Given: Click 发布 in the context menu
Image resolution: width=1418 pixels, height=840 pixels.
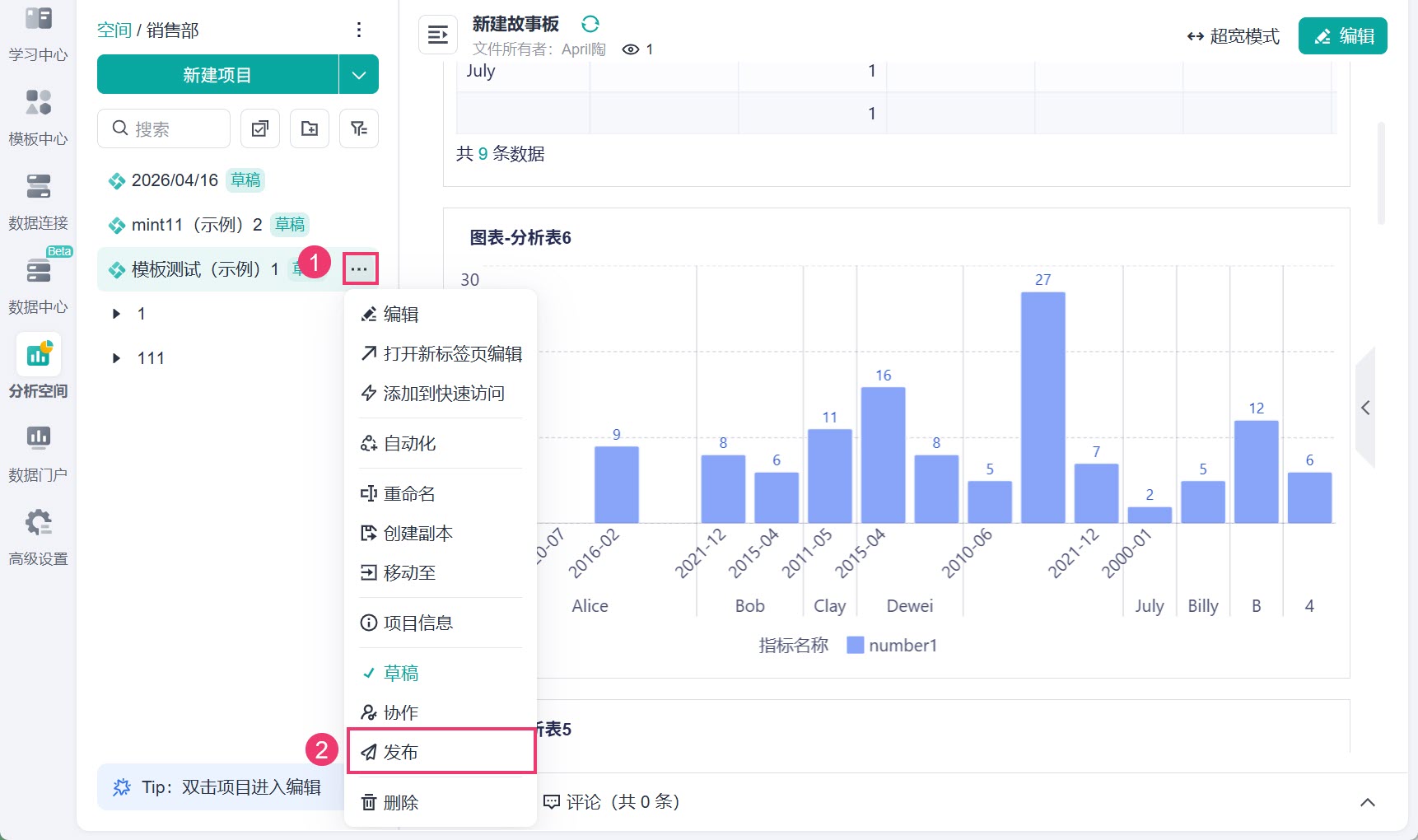Looking at the screenshot, I should pyautogui.click(x=441, y=751).
